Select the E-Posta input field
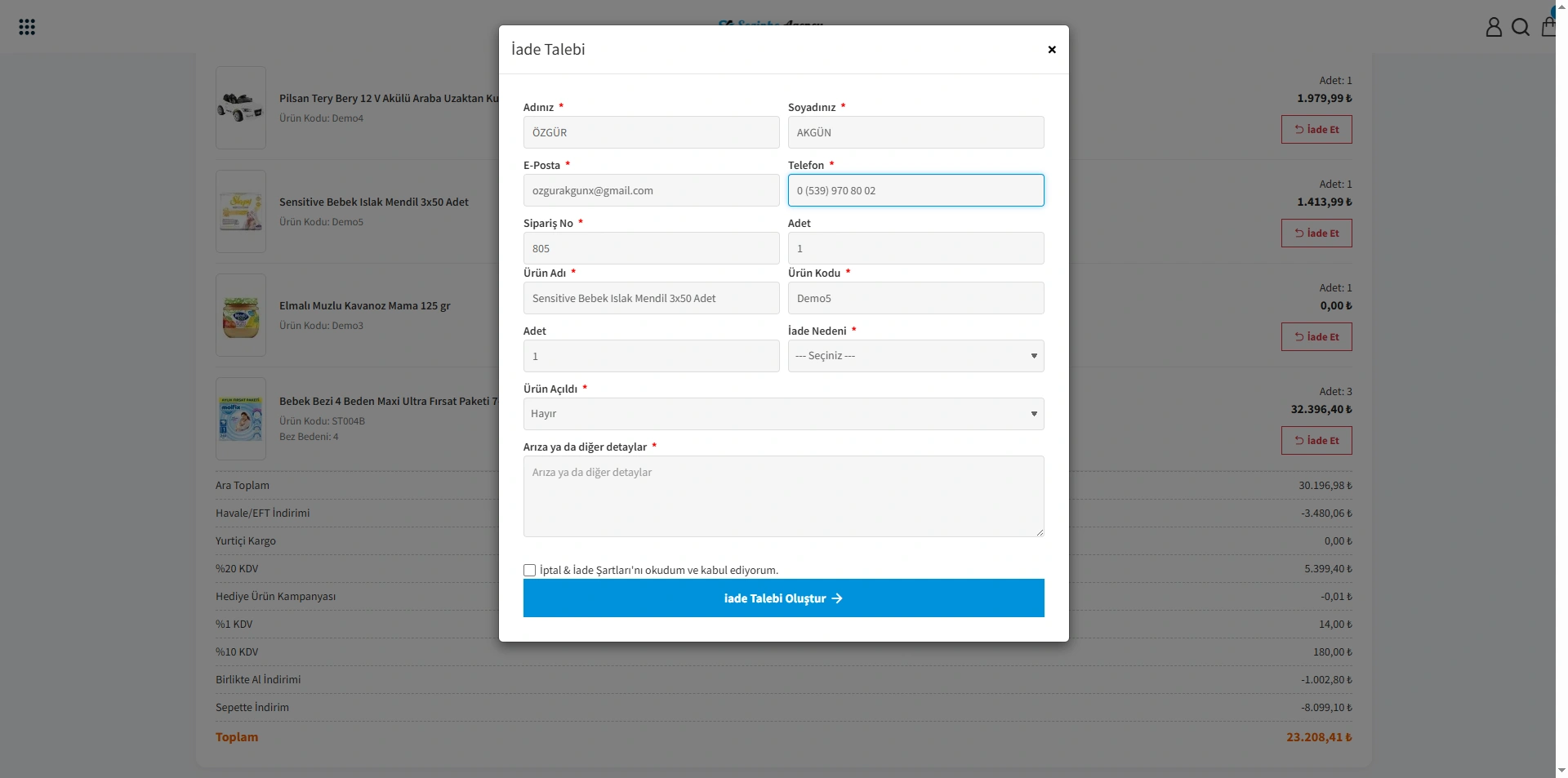This screenshot has width=1568, height=778. [651, 190]
